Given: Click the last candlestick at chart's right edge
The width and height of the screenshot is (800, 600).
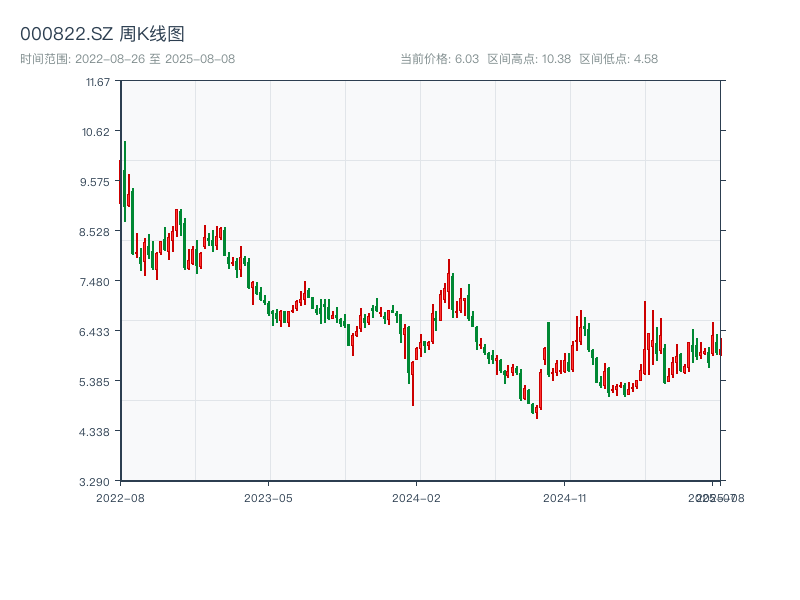Looking at the screenshot, I should click(719, 346).
